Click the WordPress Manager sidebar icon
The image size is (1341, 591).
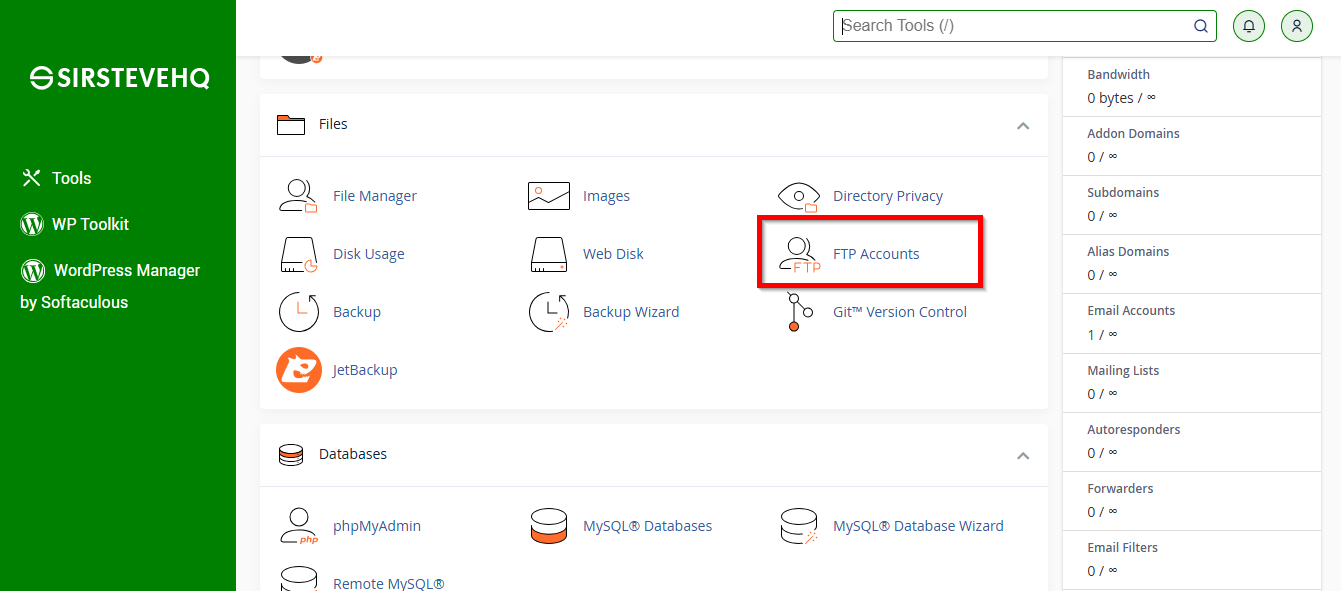33,270
